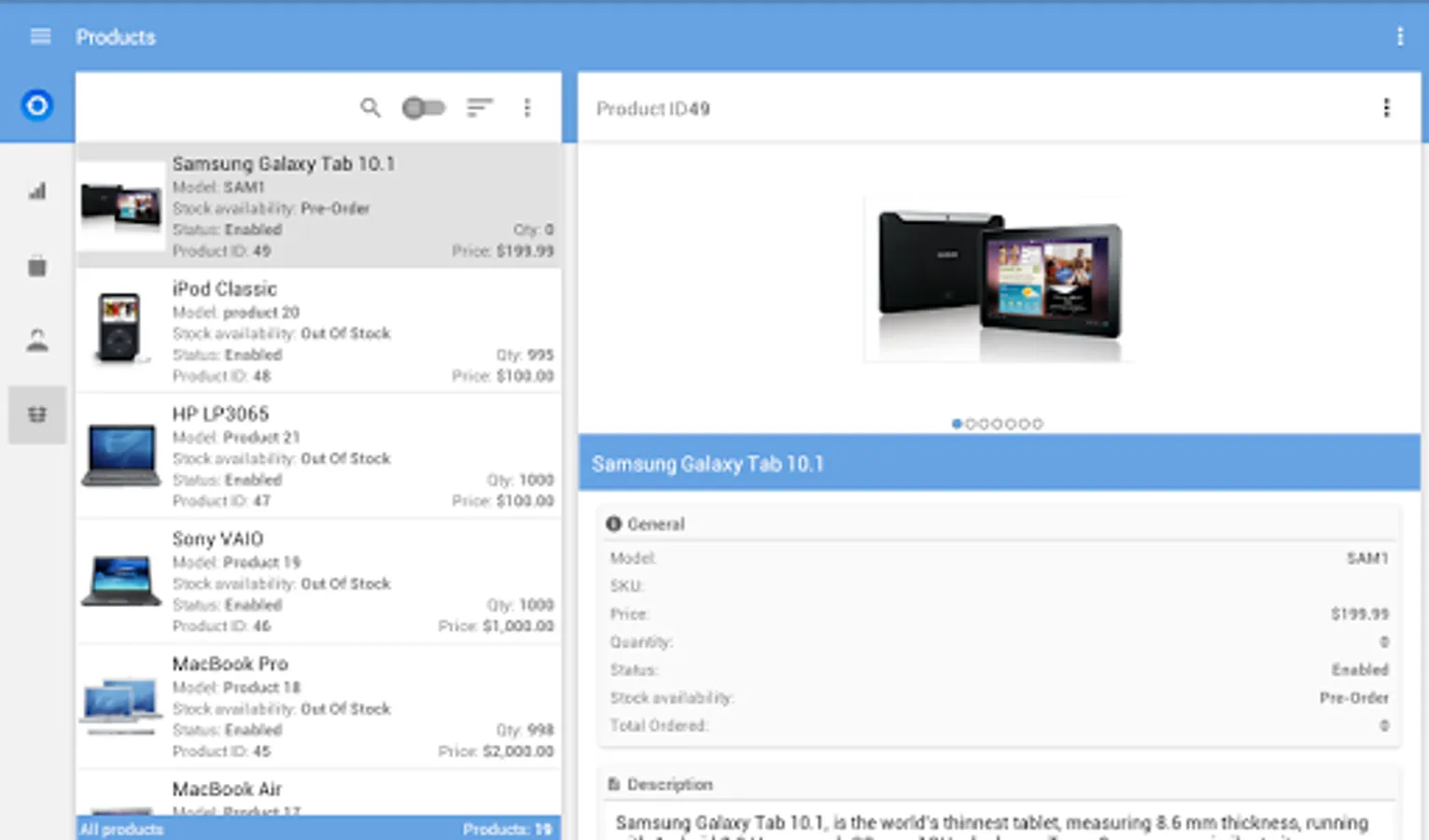Click iPod Classic Product ID: 48
The width and height of the screenshot is (1429, 840).
(x=221, y=375)
